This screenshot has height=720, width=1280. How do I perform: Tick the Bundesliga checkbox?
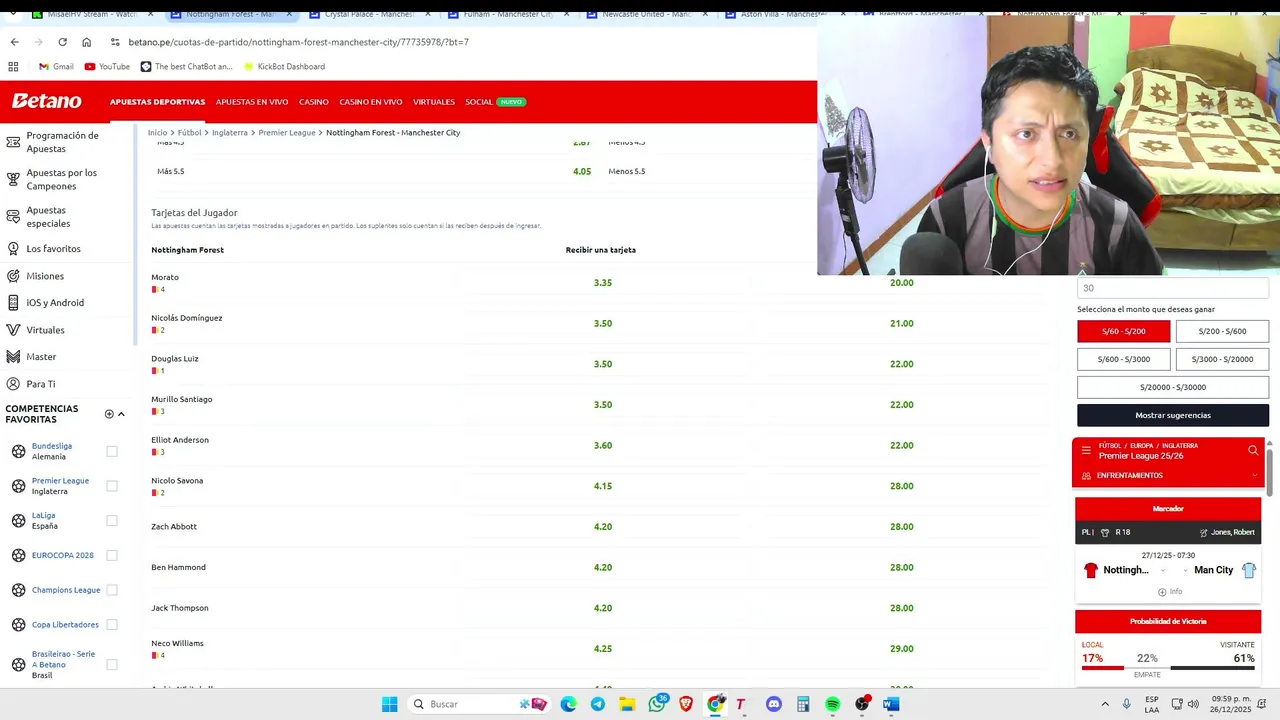pyautogui.click(x=112, y=451)
